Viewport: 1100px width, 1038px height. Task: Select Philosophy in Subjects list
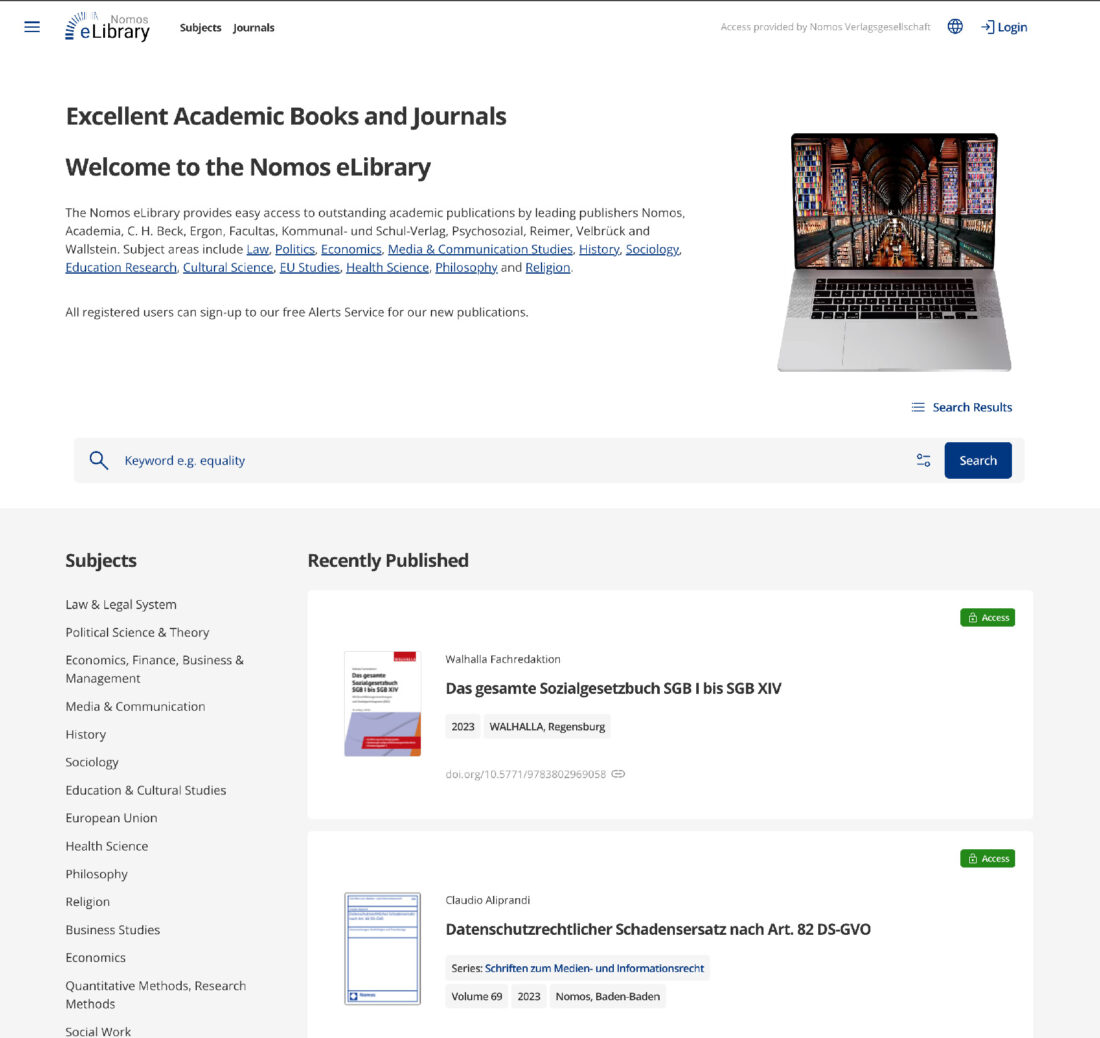pyautogui.click(x=97, y=874)
